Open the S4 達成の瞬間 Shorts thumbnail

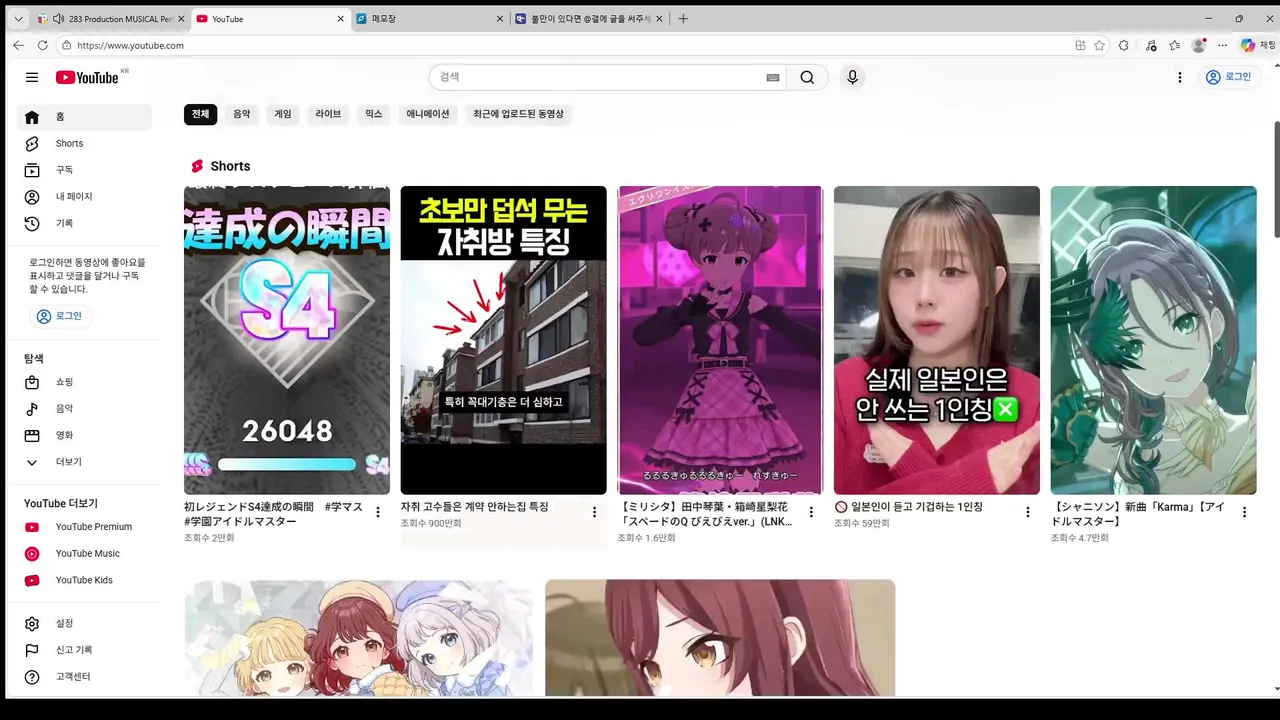(287, 340)
